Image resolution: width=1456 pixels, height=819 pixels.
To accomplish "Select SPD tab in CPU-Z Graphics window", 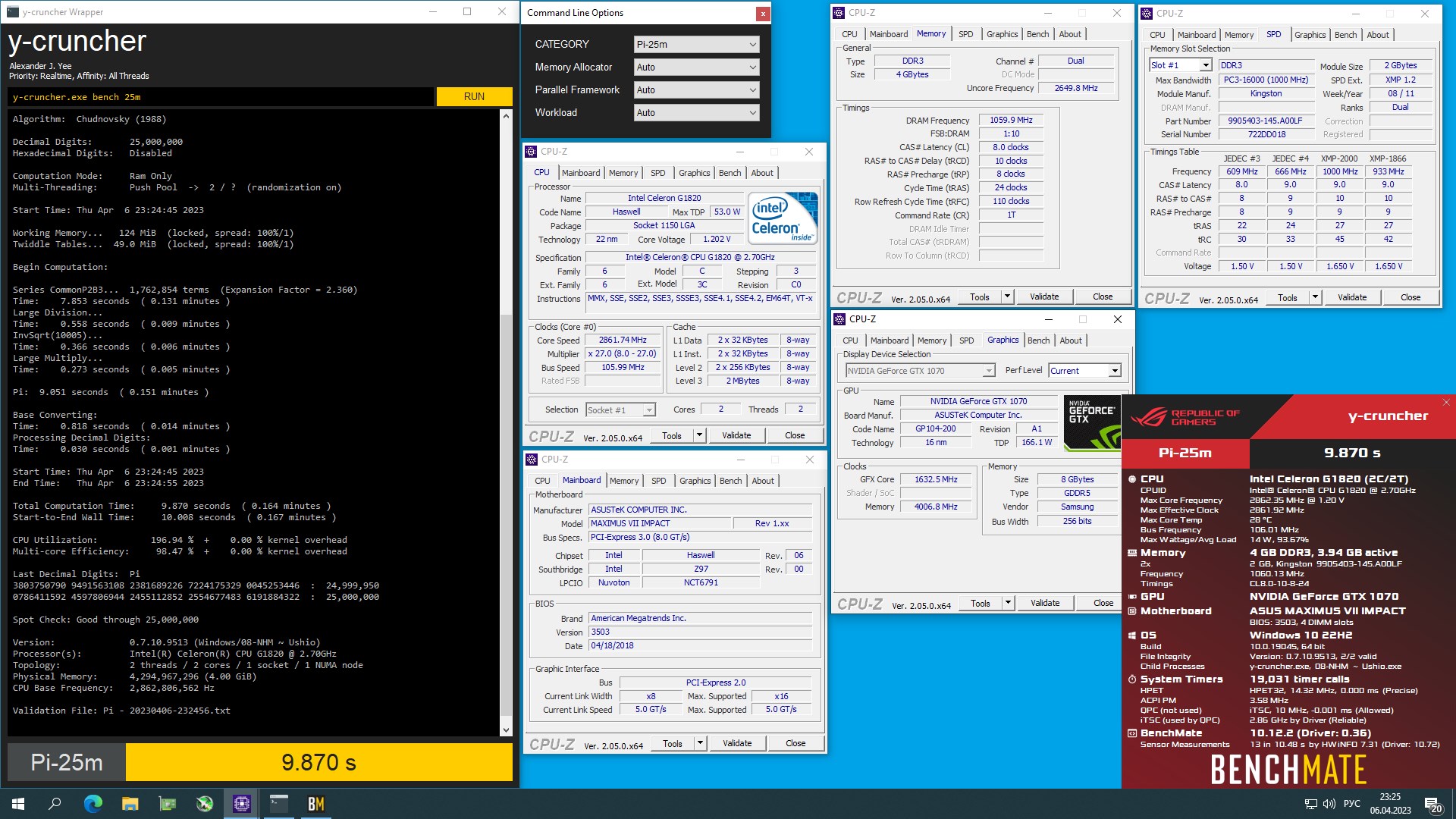I will (x=966, y=340).
